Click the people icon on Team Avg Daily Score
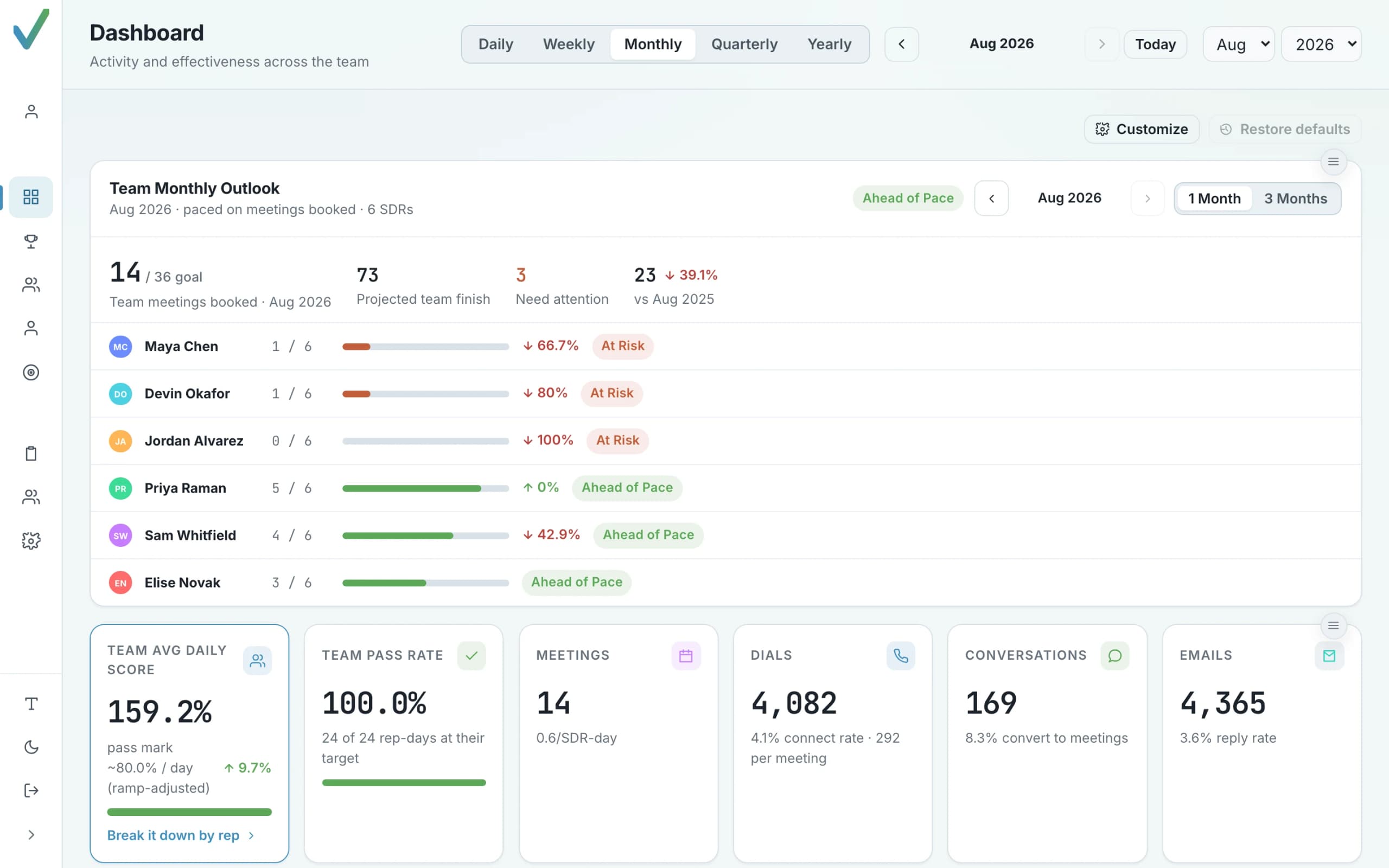The image size is (1389, 868). coord(258,661)
